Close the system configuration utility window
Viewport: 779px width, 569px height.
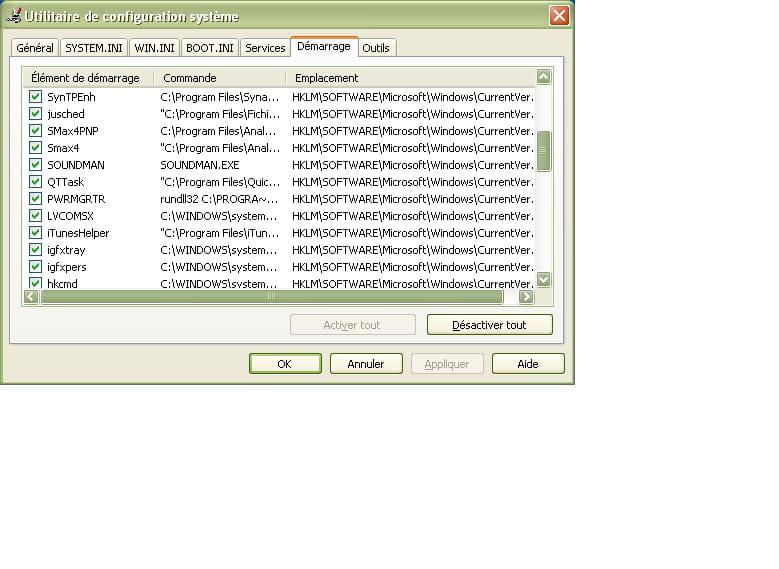point(559,15)
